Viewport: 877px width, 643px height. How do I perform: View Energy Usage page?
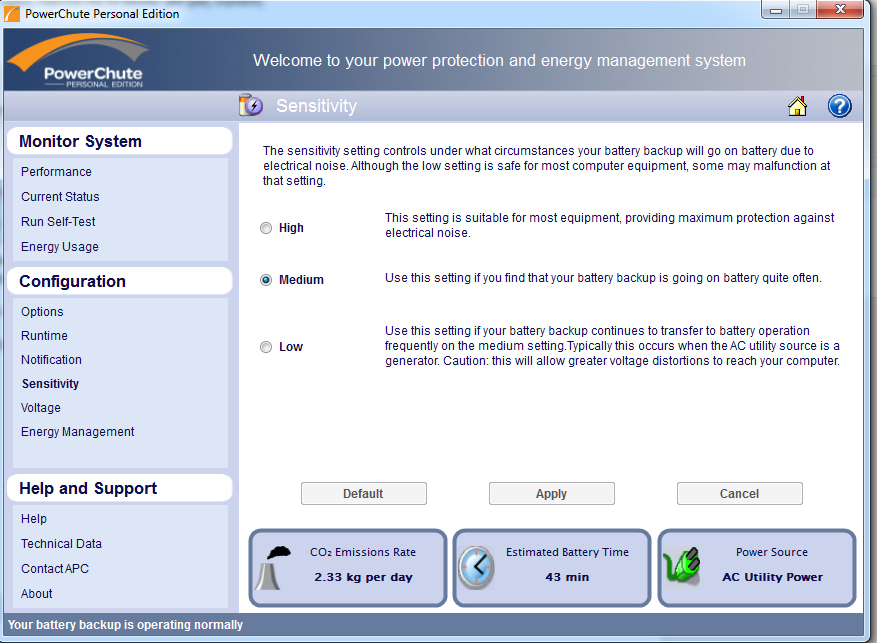[x=60, y=247]
